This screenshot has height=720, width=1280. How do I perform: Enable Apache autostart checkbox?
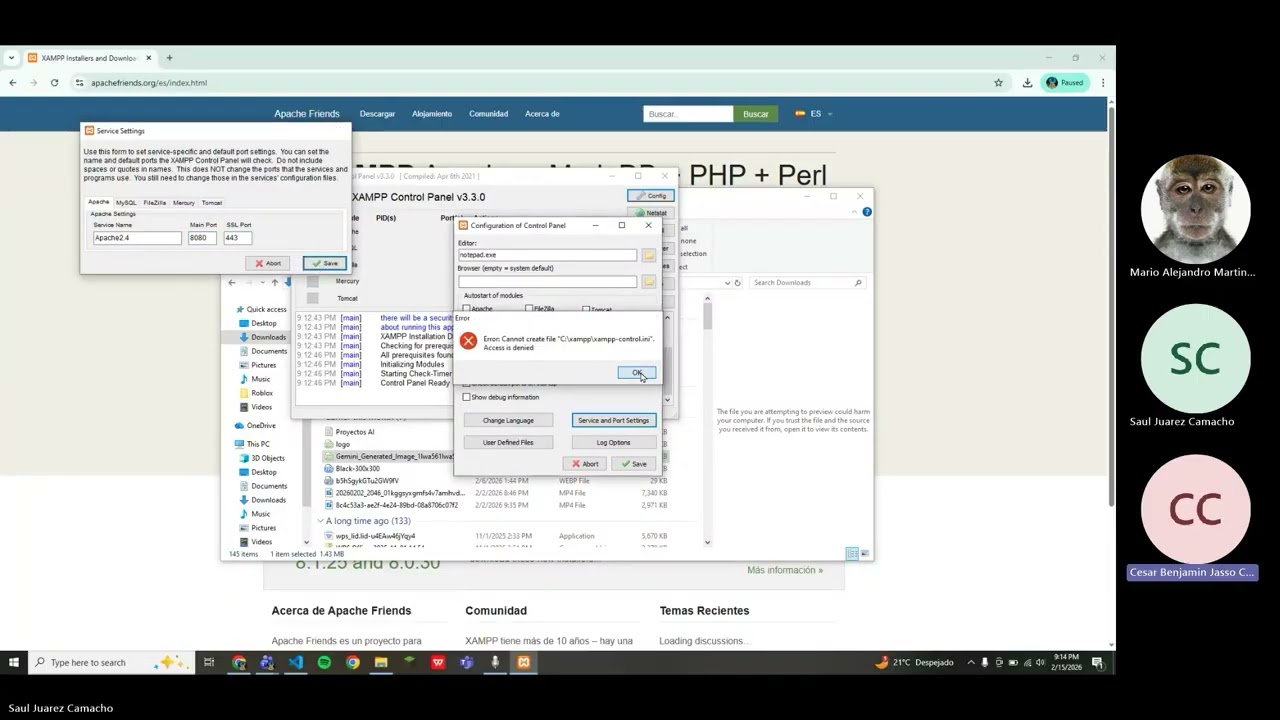466,308
